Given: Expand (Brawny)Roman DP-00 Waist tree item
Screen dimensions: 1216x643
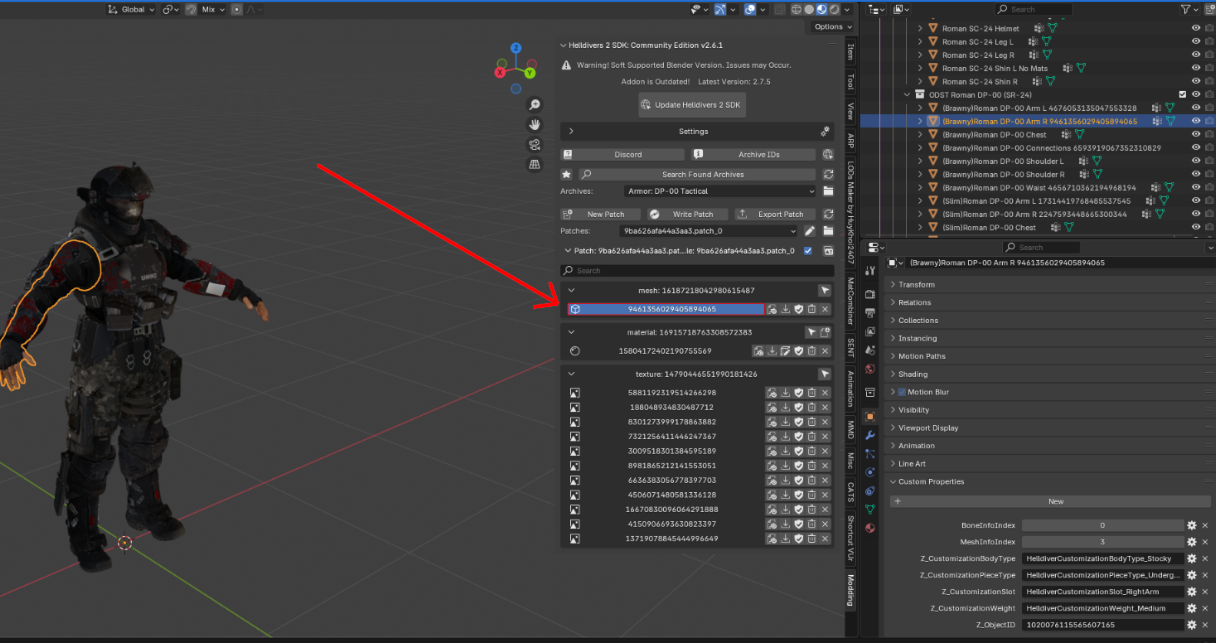Looking at the screenshot, I should click(x=921, y=187).
